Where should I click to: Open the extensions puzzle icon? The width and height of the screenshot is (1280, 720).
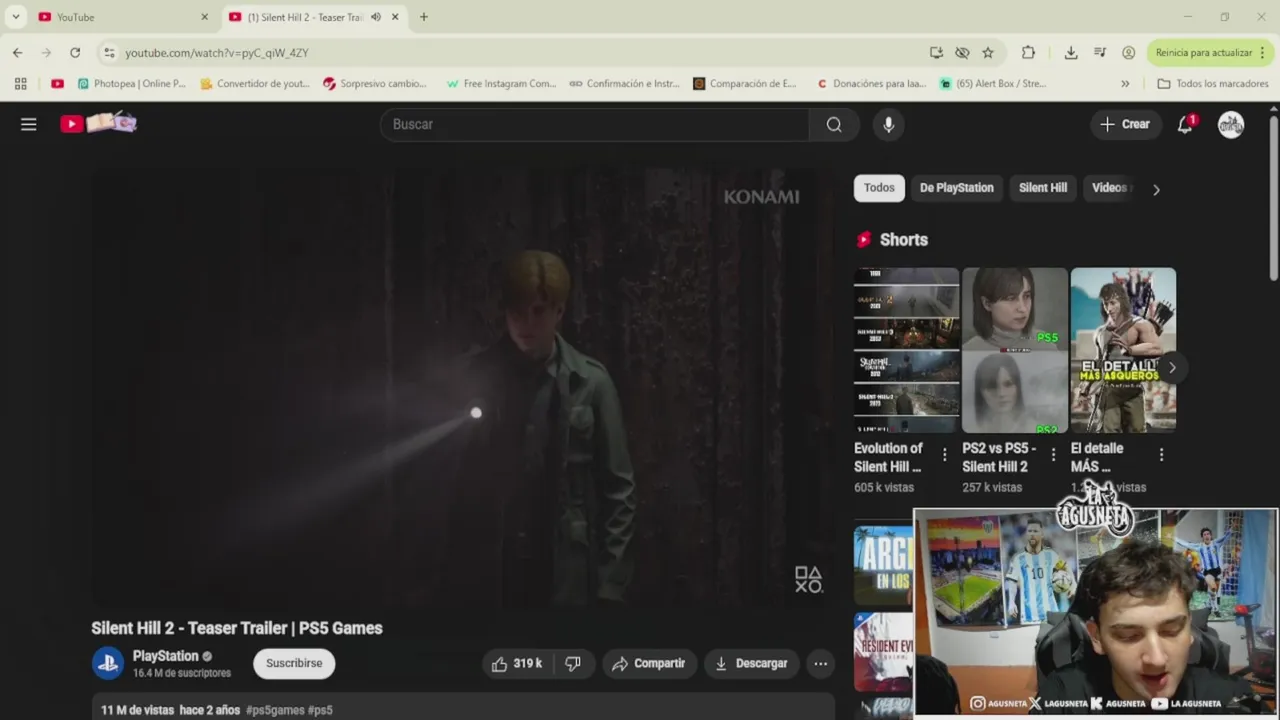1028,52
